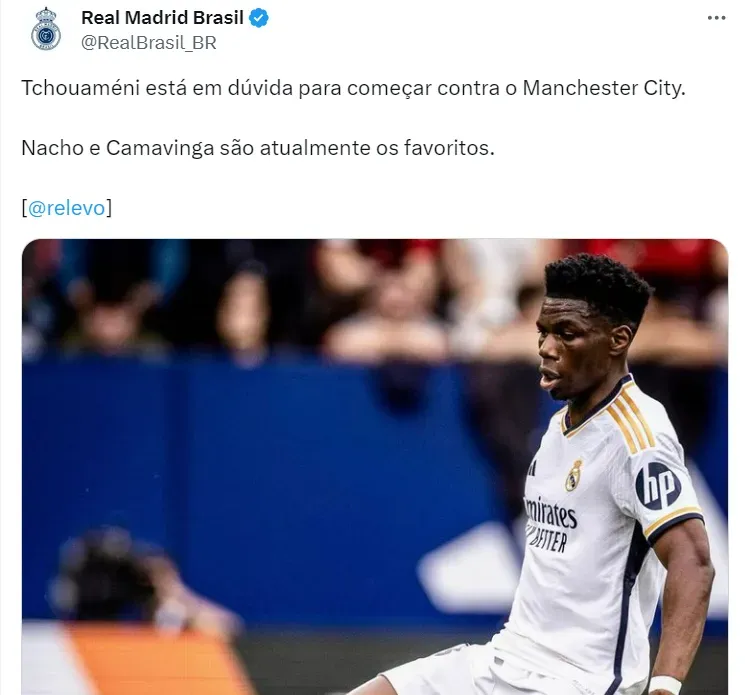Open the Real Madrid Brasil profile avatar
Image resolution: width=745 pixels, height=695 pixels.
click(46, 29)
